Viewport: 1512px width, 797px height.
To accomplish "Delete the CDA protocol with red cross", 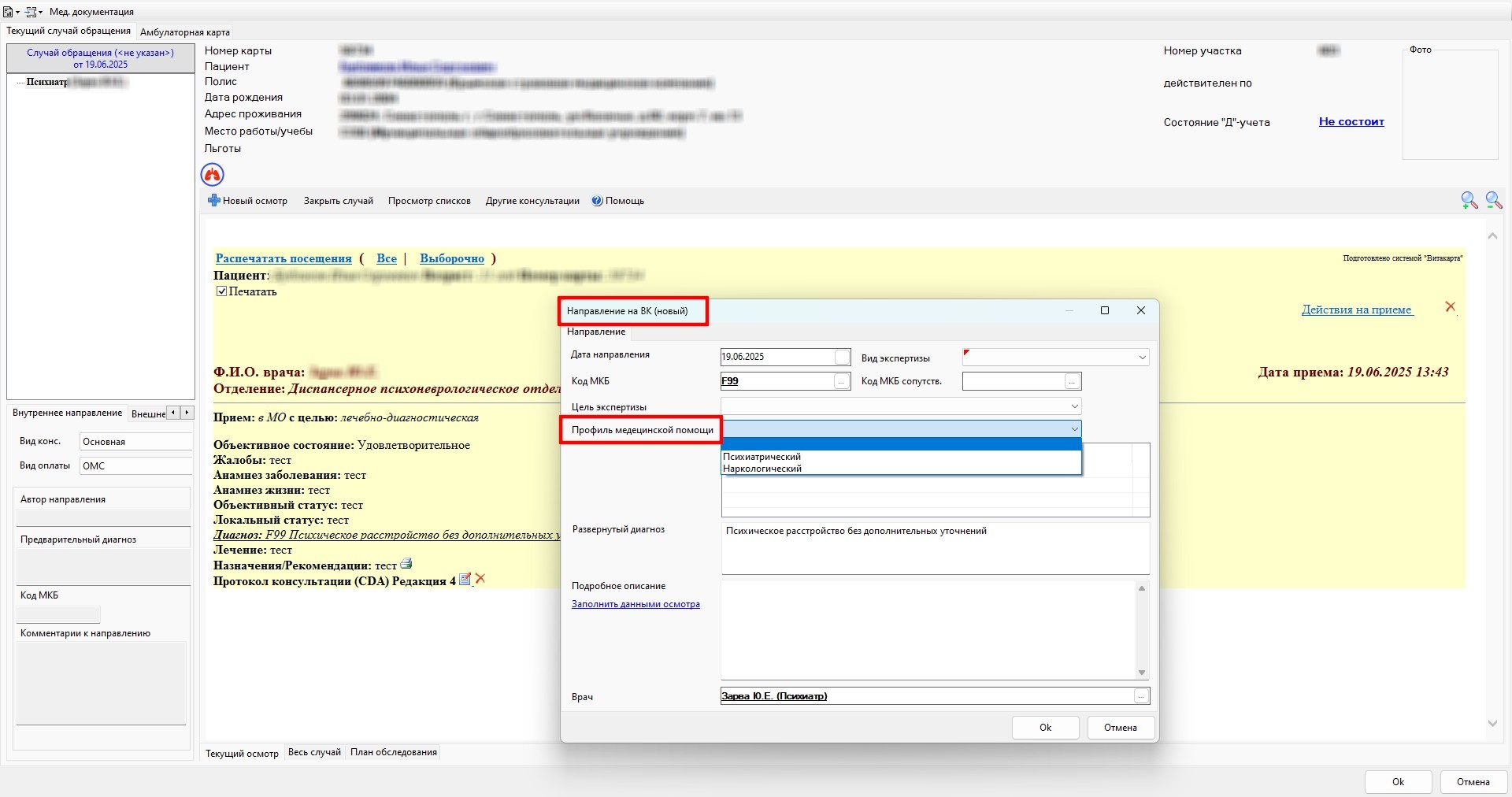I will pyautogui.click(x=480, y=579).
